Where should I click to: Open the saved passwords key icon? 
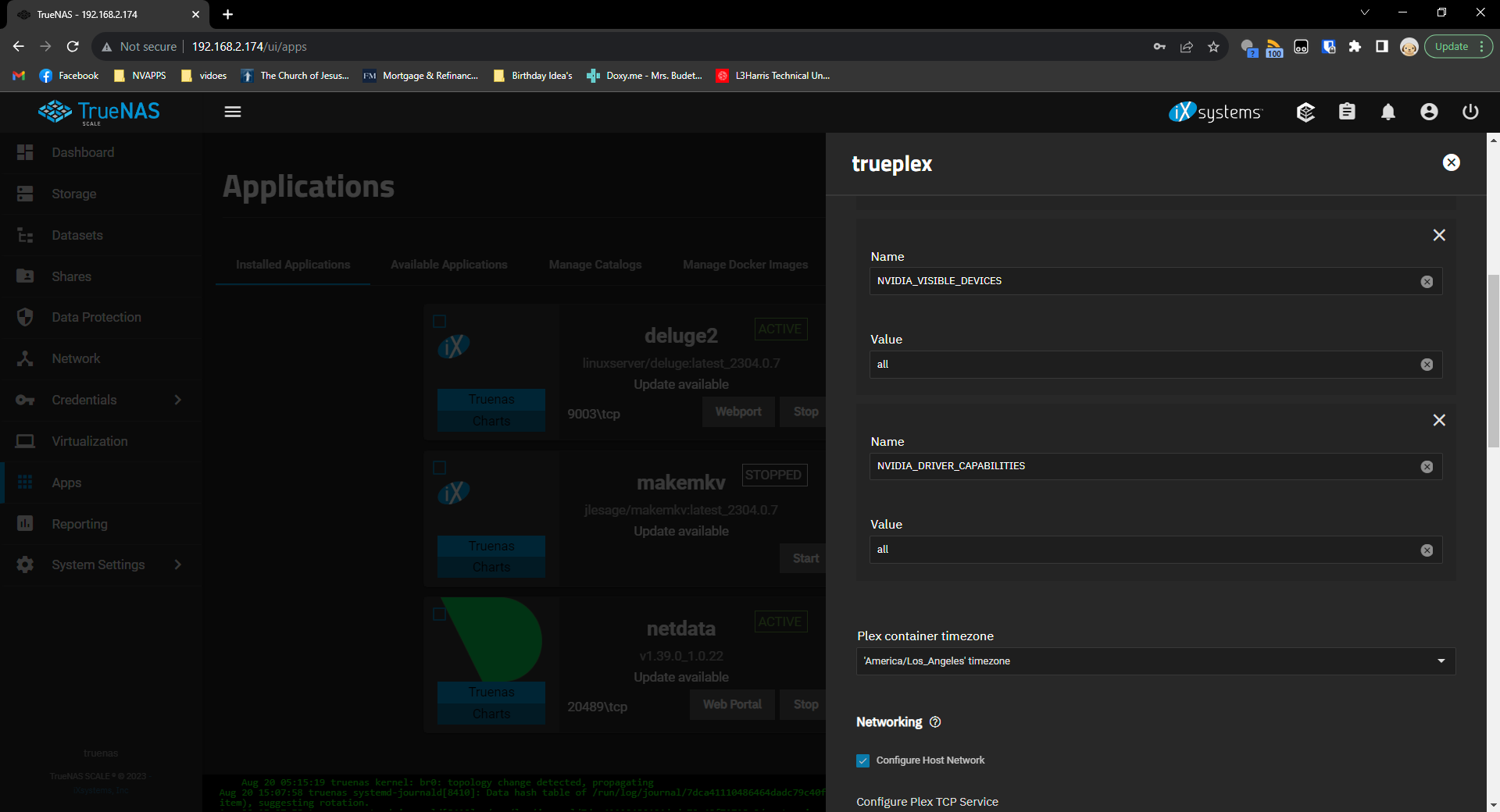1159,47
